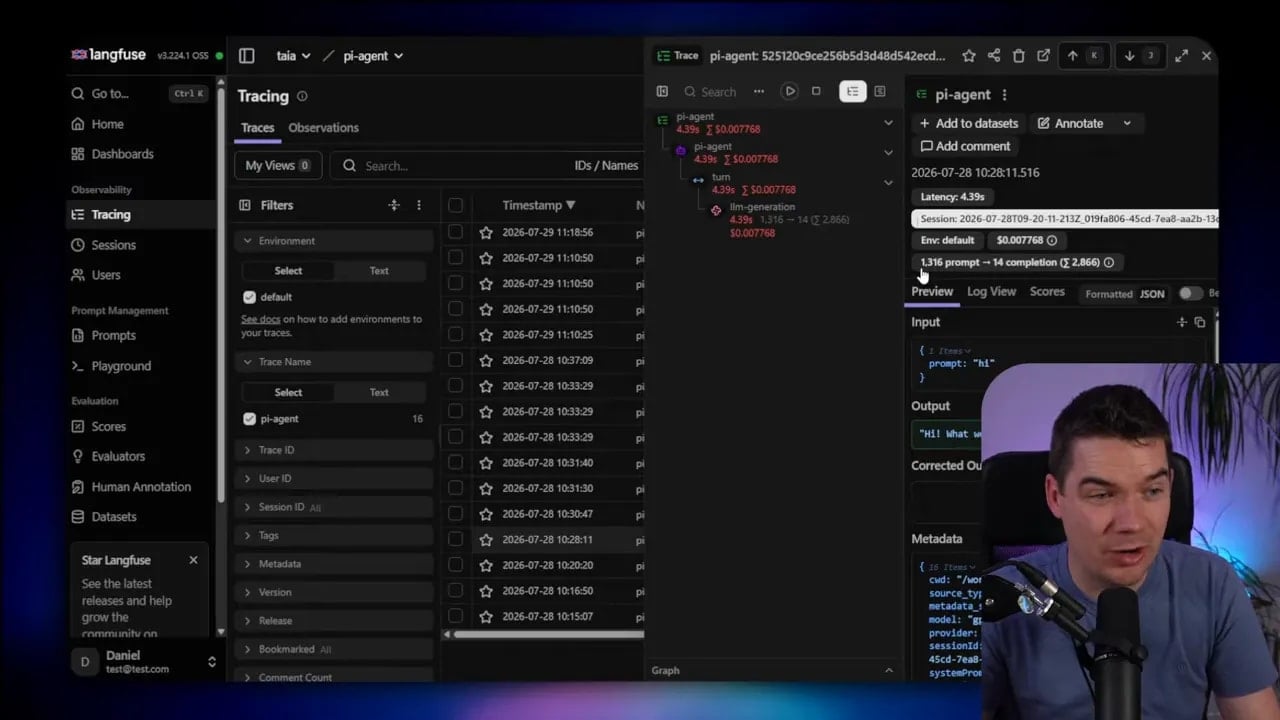
Task: Go to next trace (J arrow)
Action: (1141, 56)
